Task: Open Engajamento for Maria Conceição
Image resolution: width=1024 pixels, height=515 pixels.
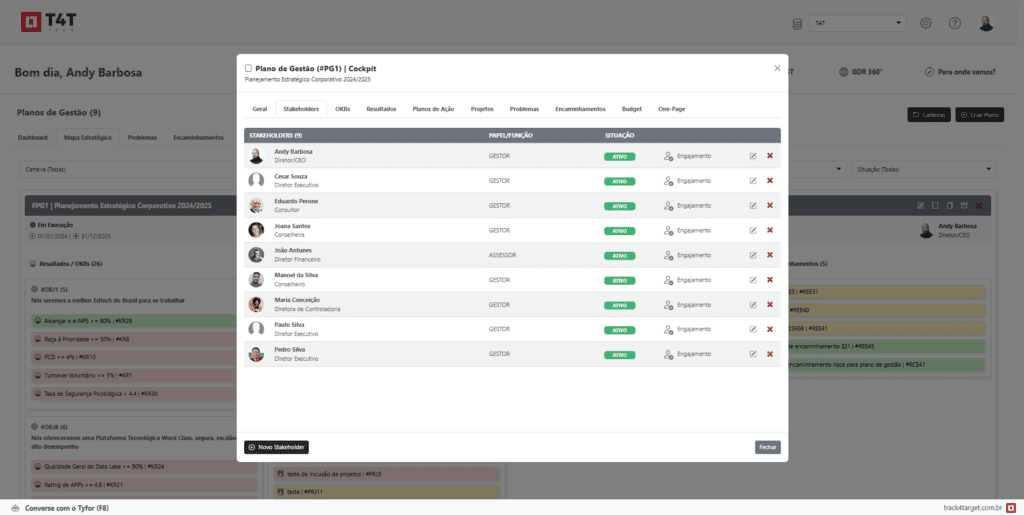Action: (x=669, y=305)
